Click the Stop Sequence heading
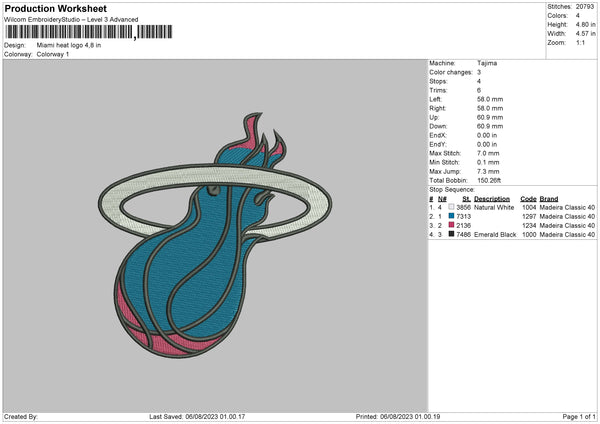This screenshot has width=600, height=424. (452, 189)
